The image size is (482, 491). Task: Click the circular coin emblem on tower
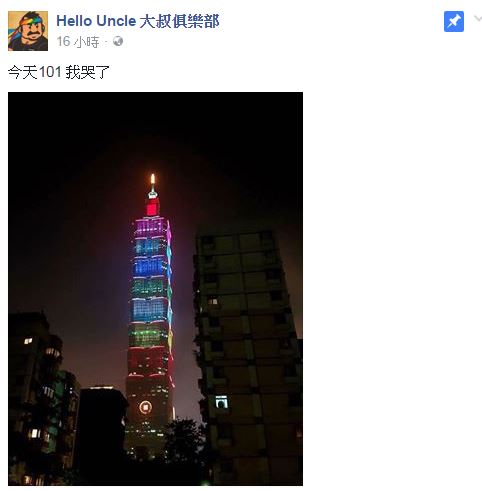[x=145, y=407]
